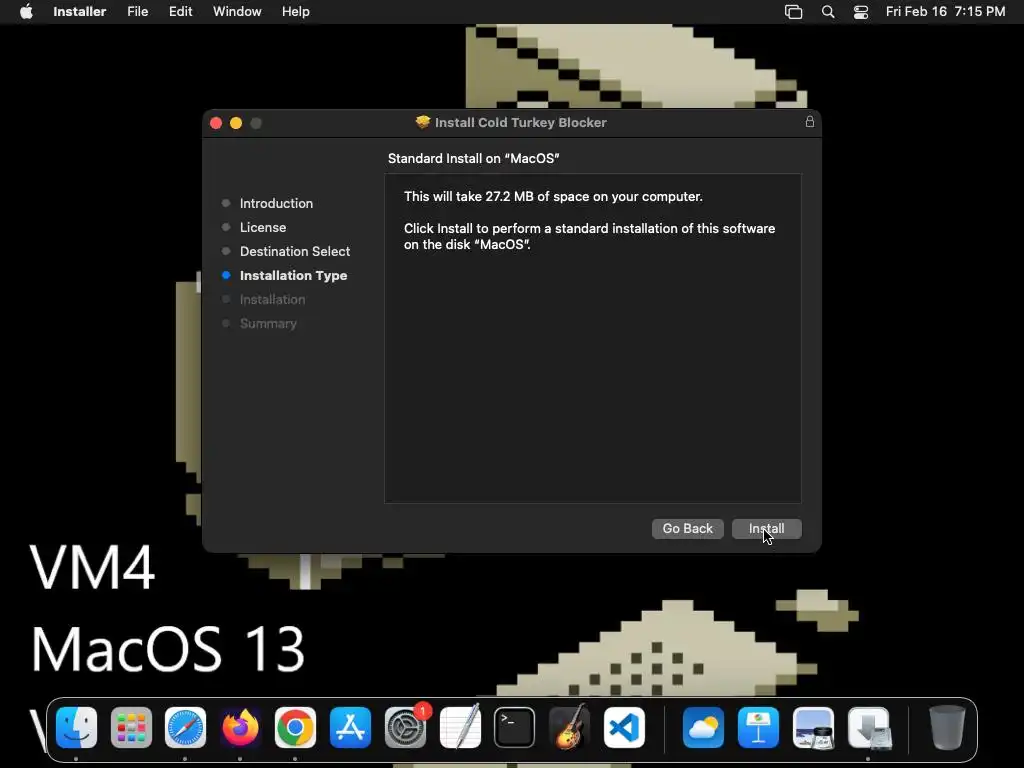This screenshot has height=768, width=1024.
Task: Select the Installation Type step
Action: click(x=293, y=276)
